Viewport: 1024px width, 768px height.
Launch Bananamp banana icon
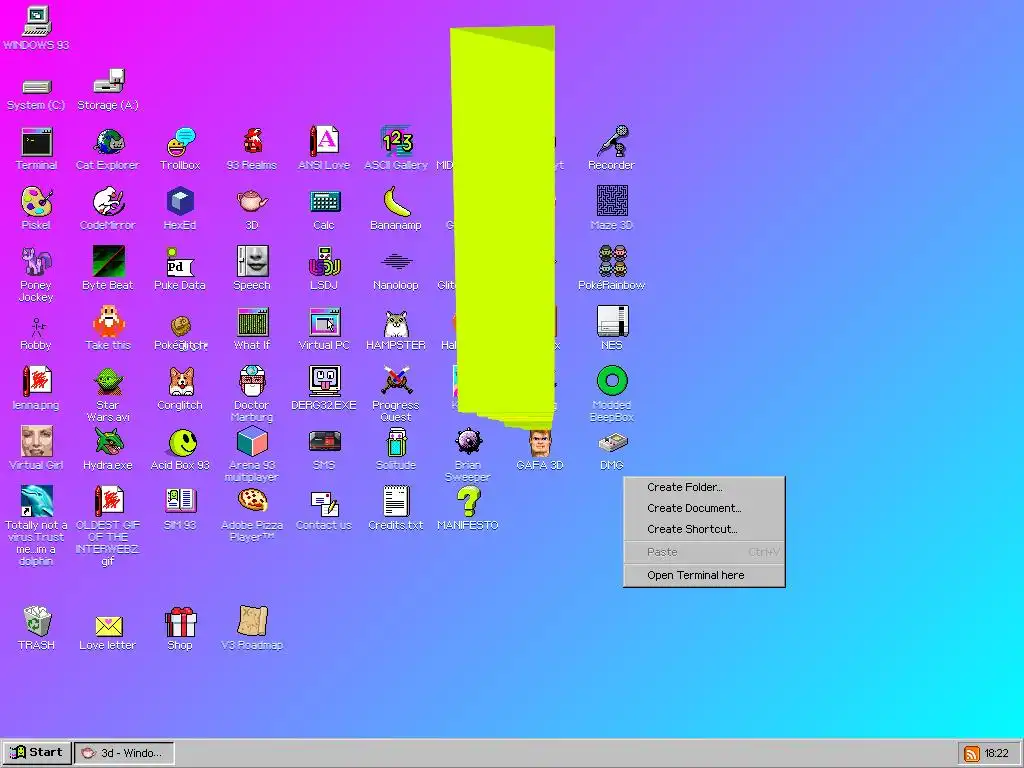396,202
